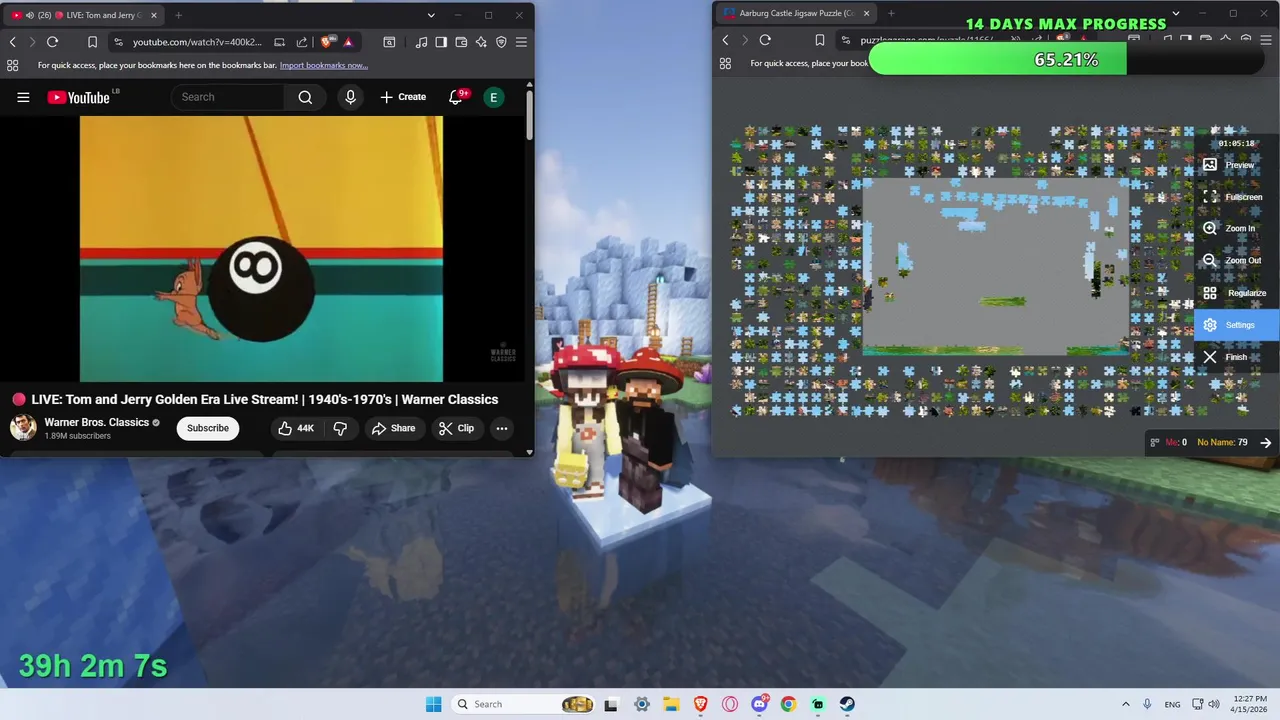Share the page via address bar icon

pos(301,42)
